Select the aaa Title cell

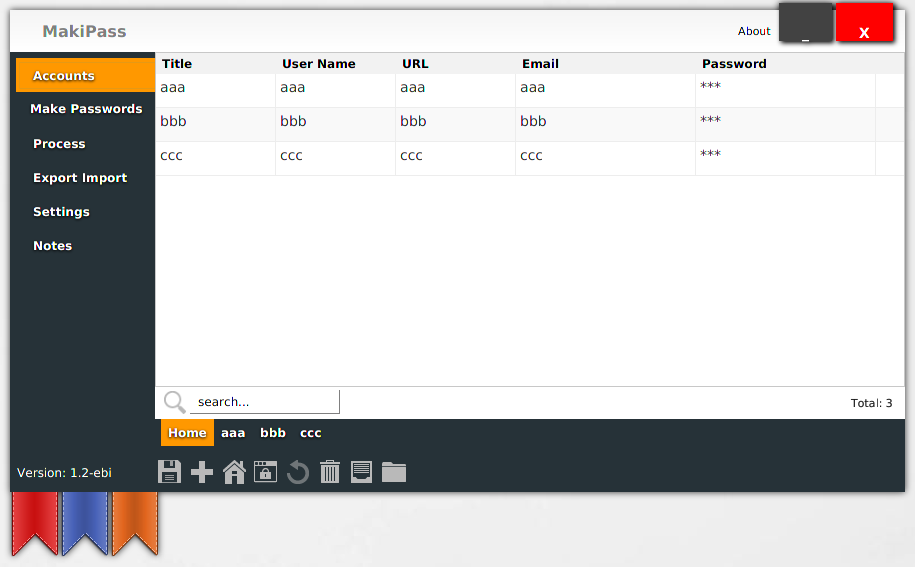coord(215,90)
